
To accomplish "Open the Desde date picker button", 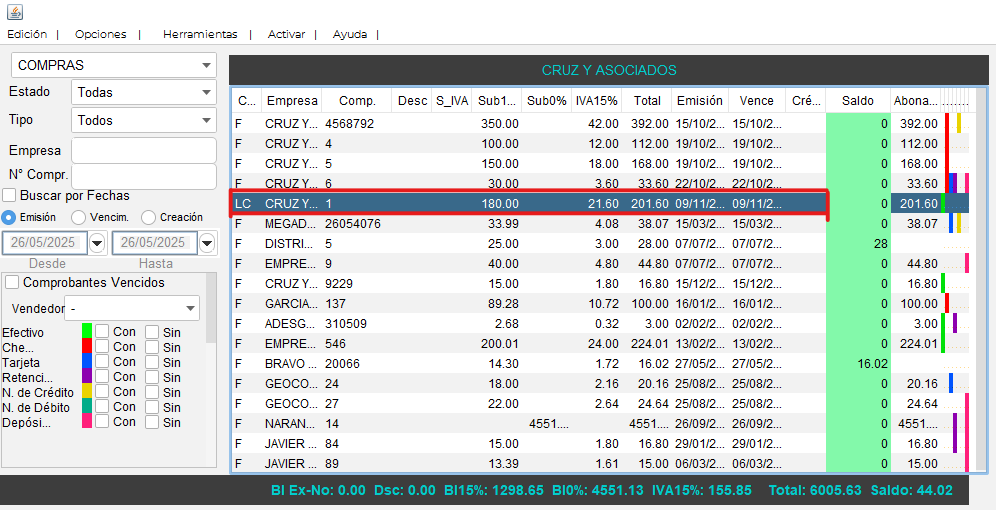I will click(x=97, y=243).
